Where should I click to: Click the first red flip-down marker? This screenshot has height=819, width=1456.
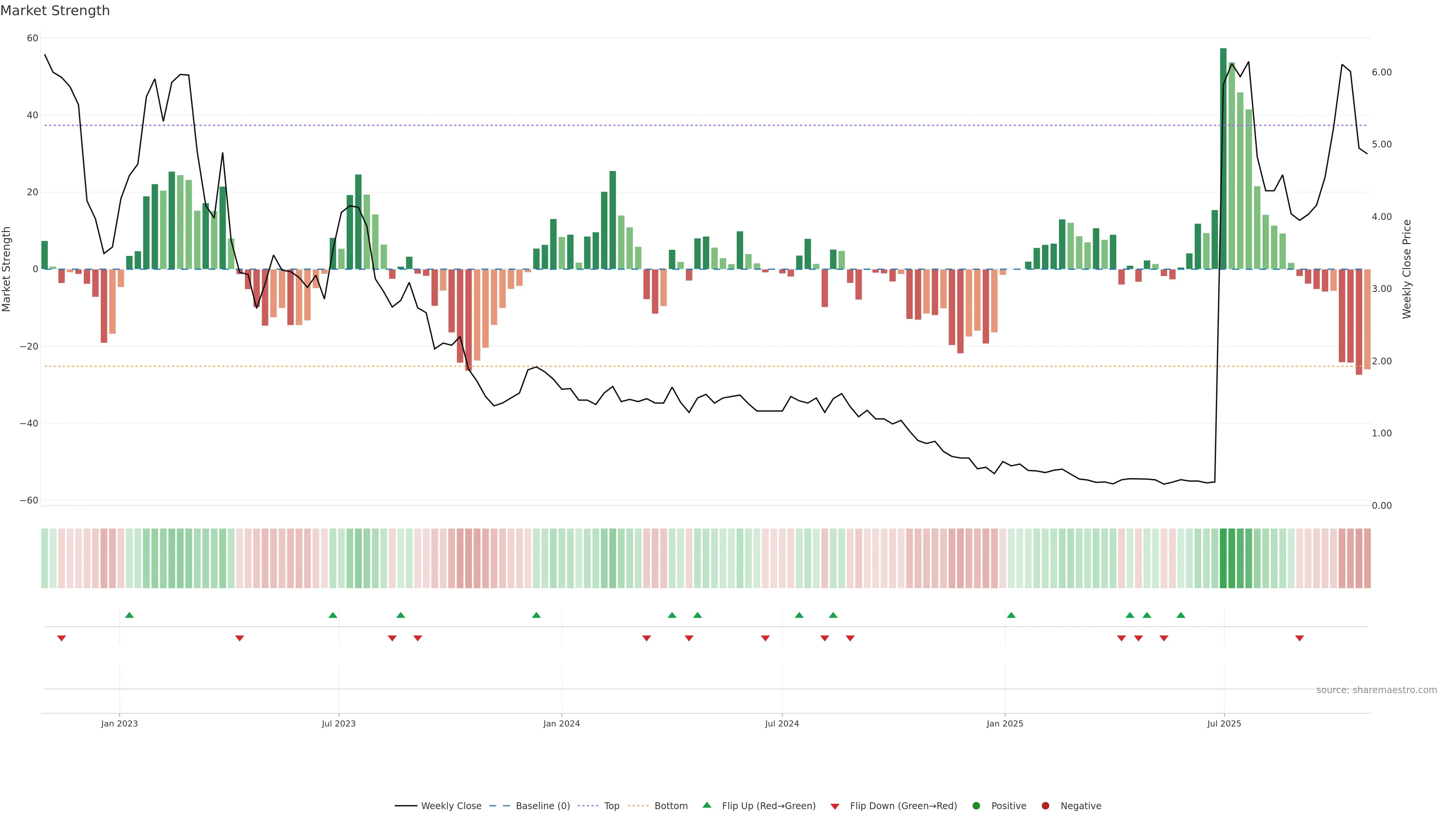point(61,638)
